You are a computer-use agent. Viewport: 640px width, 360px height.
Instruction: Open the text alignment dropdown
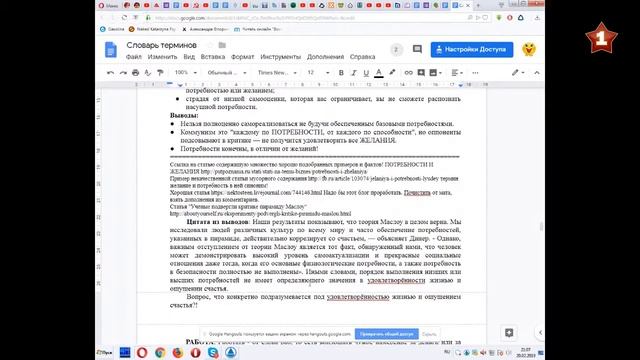click(x=457, y=73)
